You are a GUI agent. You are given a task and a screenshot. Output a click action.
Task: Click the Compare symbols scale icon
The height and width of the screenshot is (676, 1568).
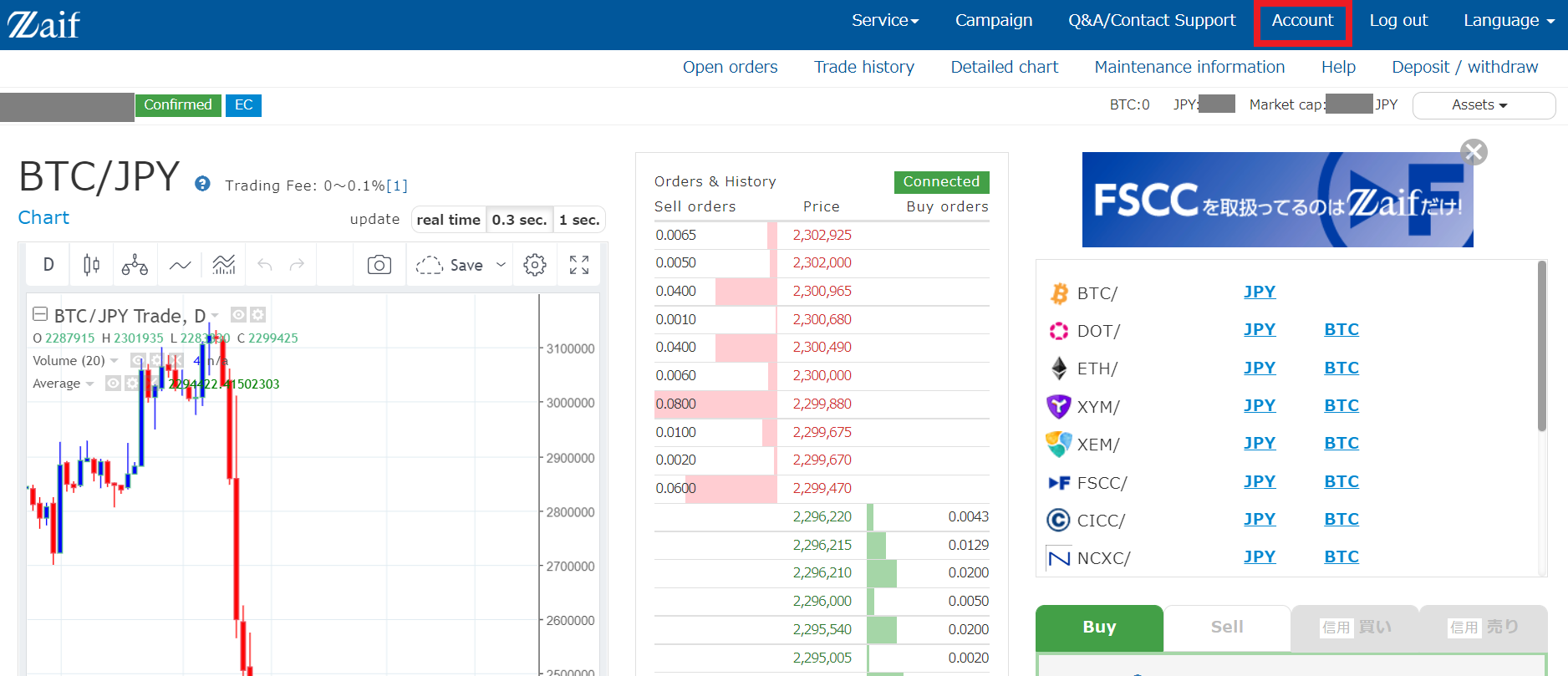(x=135, y=265)
